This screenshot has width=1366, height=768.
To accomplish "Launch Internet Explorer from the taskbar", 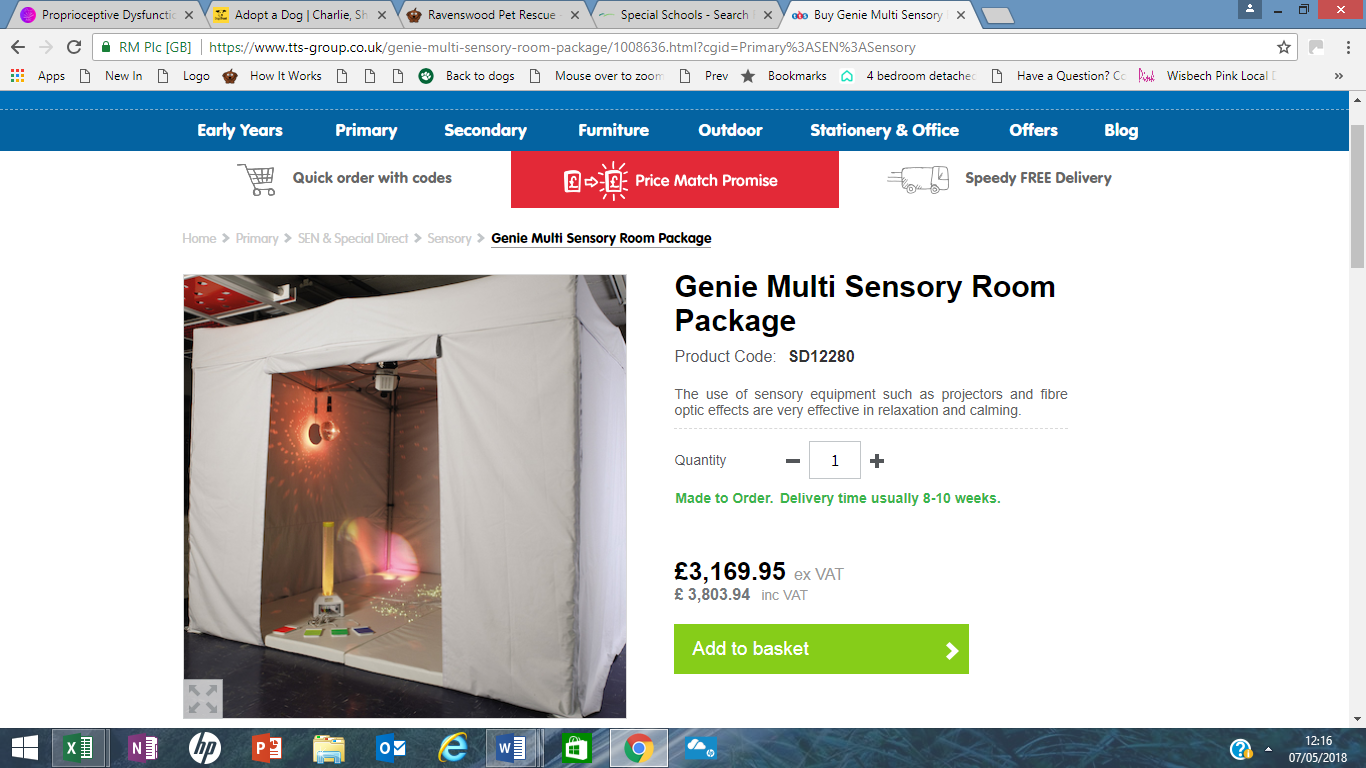I will pos(452,748).
